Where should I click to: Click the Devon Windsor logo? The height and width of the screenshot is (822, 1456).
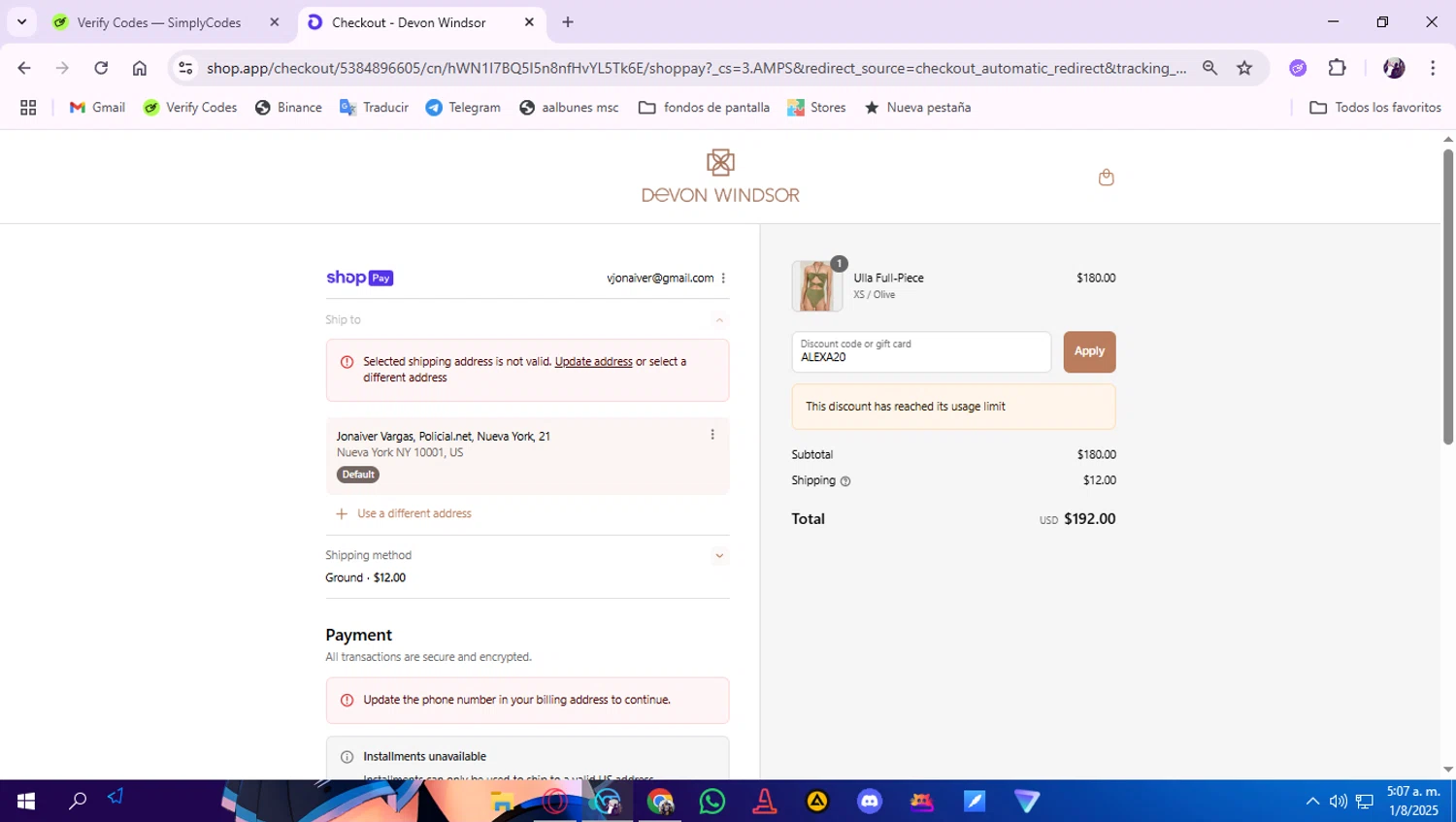720,177
